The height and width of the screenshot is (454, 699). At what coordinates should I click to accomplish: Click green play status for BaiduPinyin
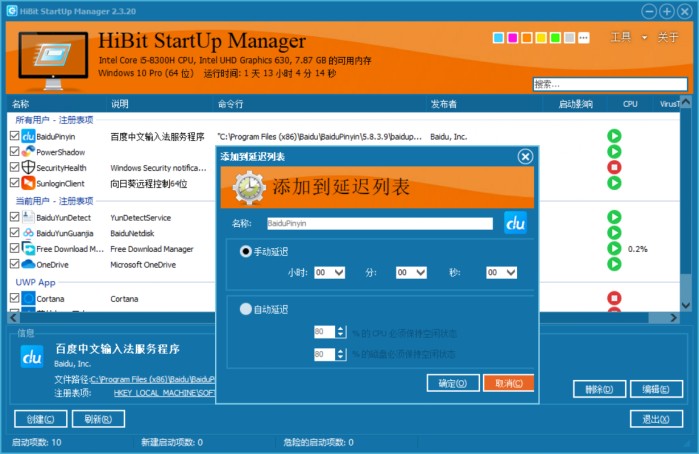(x=614, y=136)
